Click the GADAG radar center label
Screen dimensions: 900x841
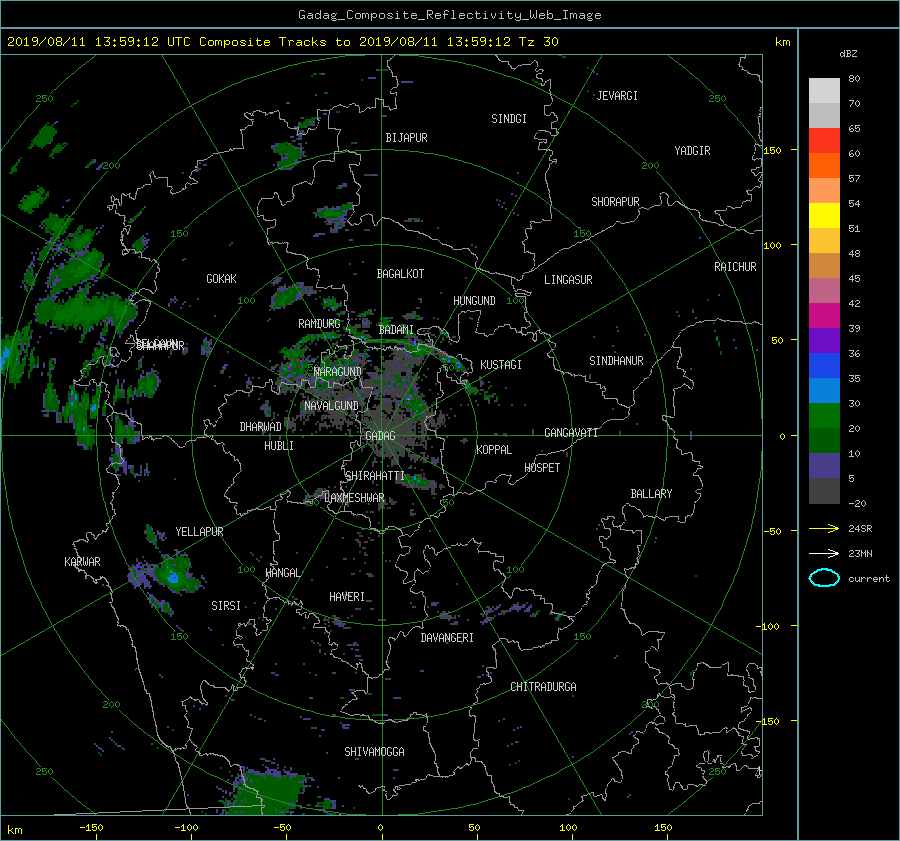coord(380,436)
